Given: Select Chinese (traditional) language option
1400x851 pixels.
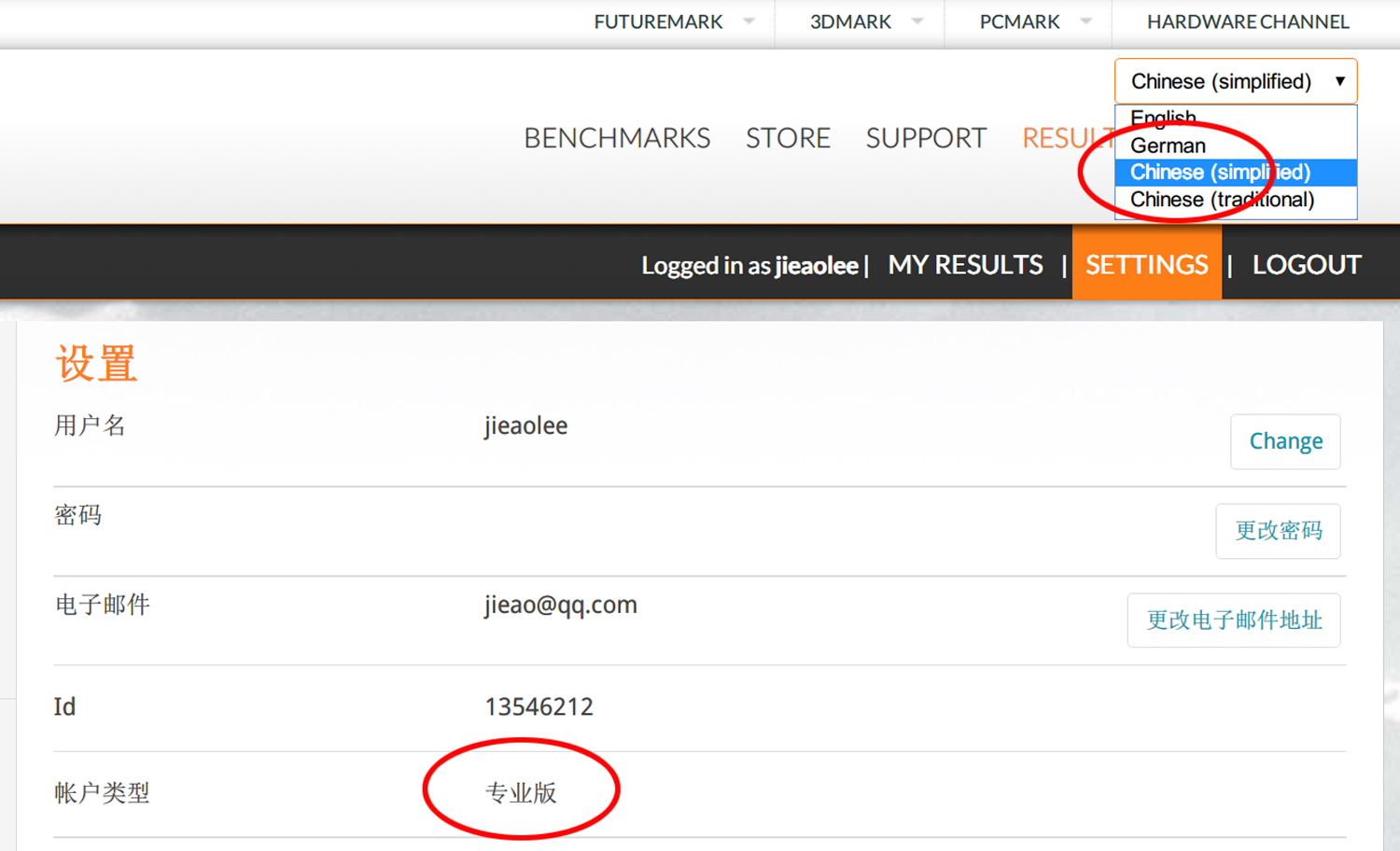Looking at the screenshot, I should pyautogui.click(x=1236, y=200).
